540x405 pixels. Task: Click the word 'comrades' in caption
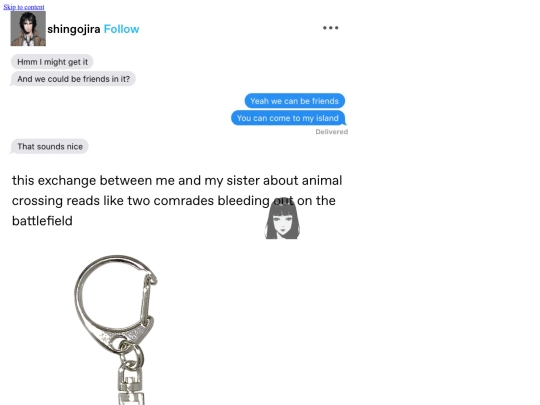tap(184, 201)
